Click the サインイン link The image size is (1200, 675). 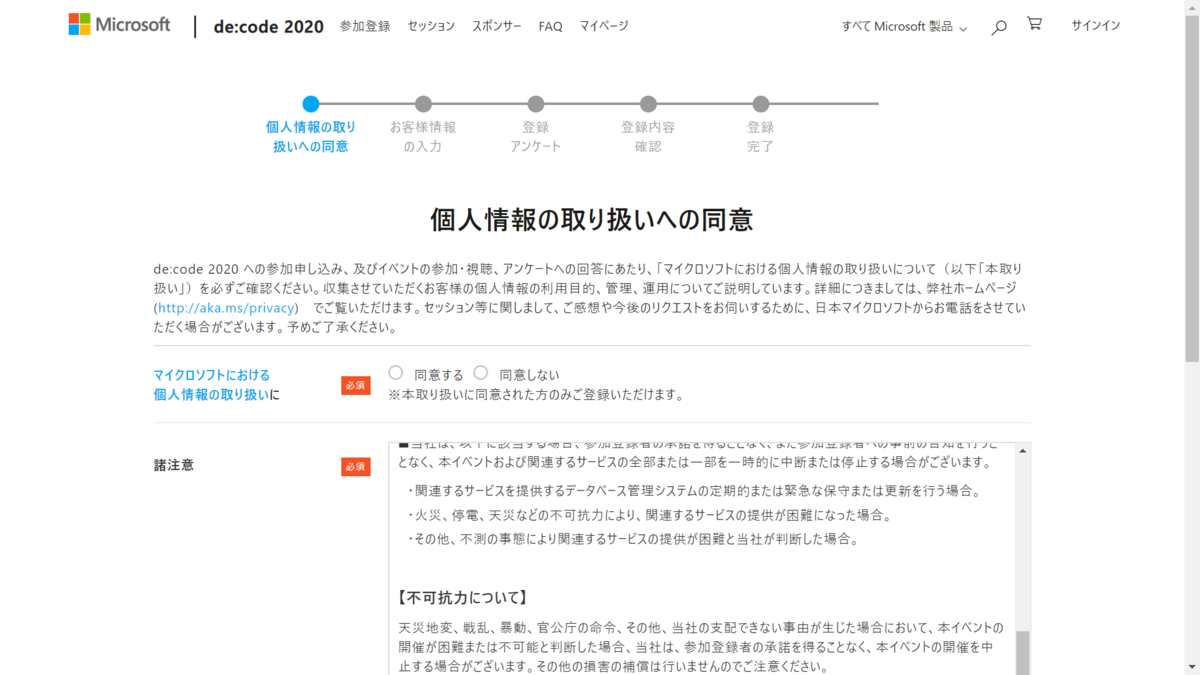[x=1096, y=26]
